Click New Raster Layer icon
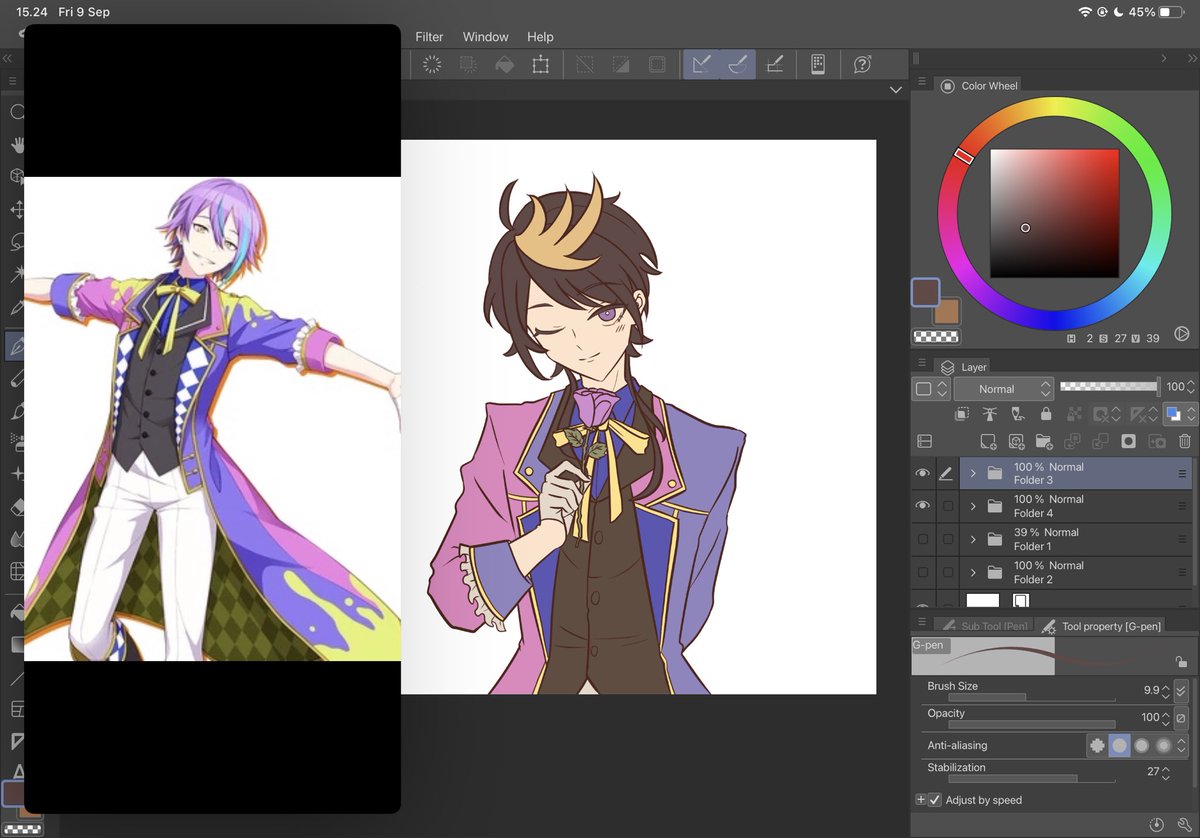Image resolution: width=1200 pixels, height=838 pixels. (988, 441)
